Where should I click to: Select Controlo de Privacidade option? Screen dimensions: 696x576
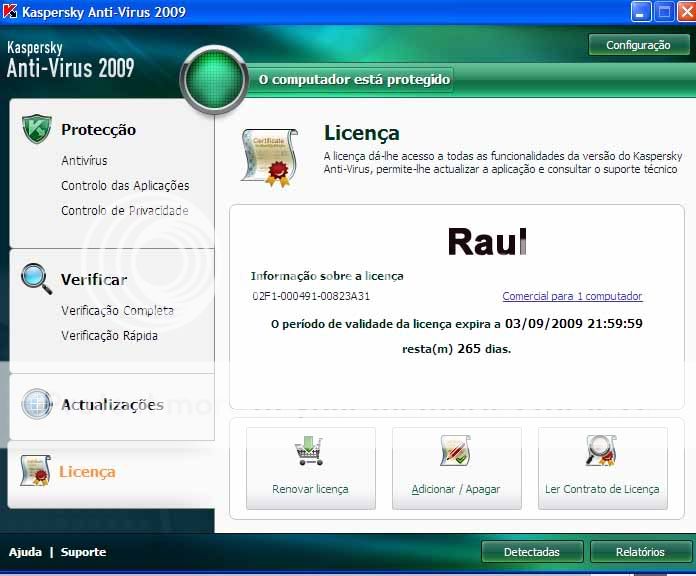[x=125, y=211]
